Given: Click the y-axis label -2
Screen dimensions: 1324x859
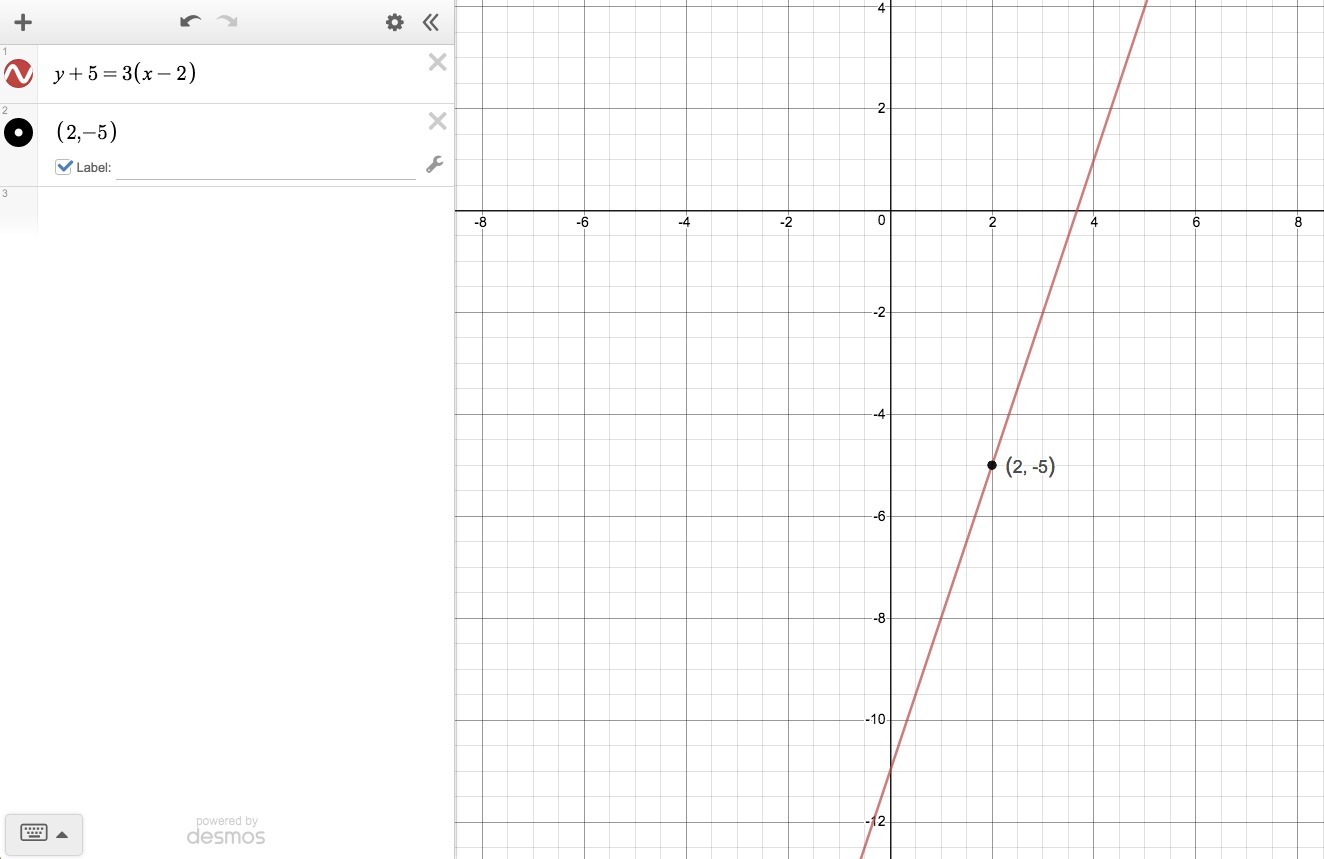Looking at the screenshot, I should pos(879,312).
